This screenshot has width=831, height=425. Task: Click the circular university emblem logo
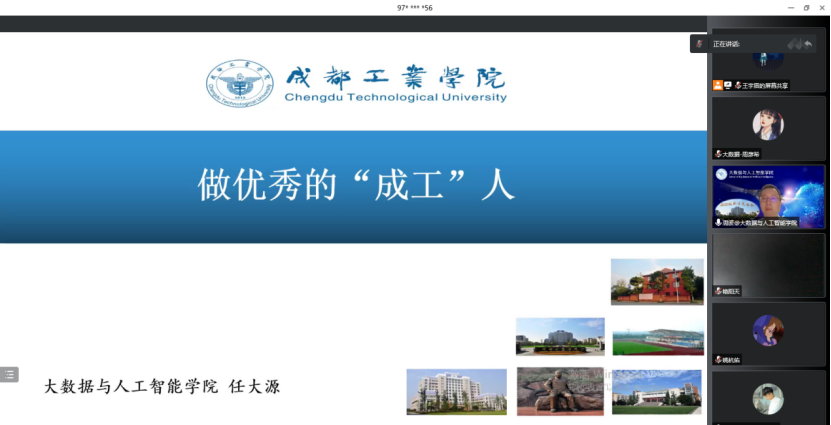click(x=240, y=83)
